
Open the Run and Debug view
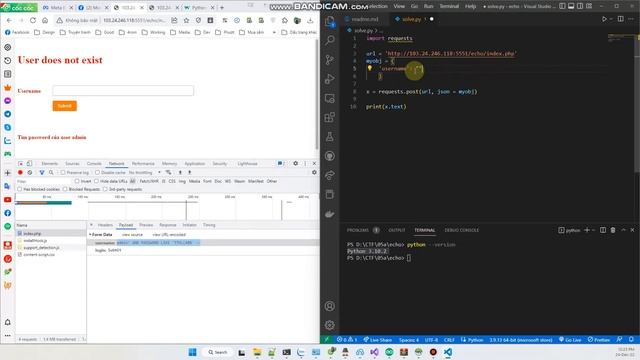330,79
